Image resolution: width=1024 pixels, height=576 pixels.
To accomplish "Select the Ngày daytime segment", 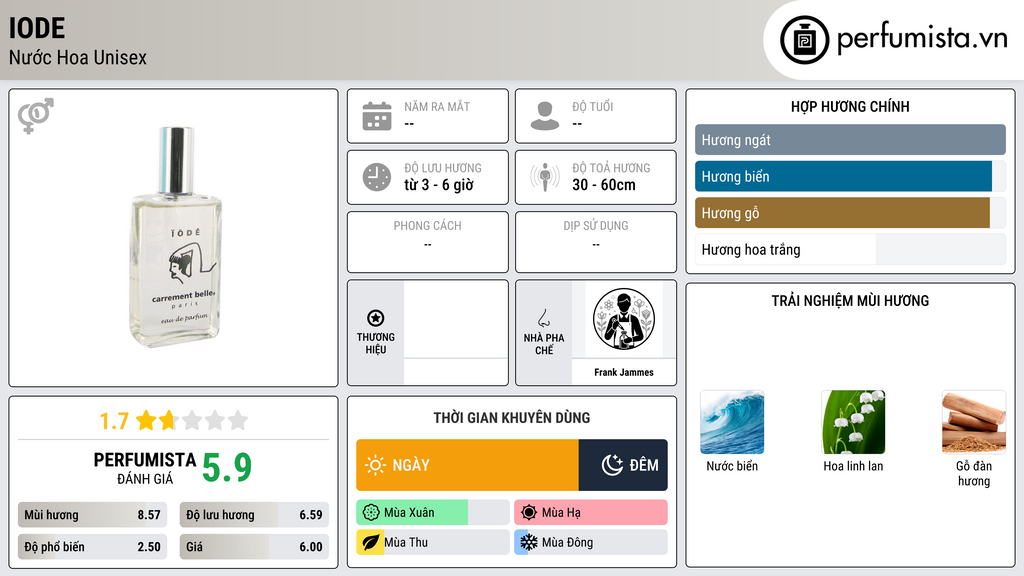I will [x=468, y=465].
